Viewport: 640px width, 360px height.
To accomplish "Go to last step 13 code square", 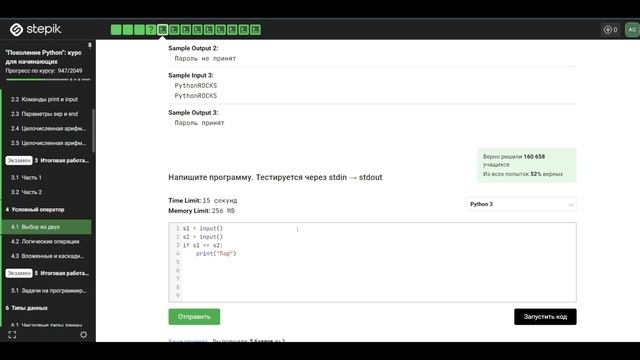I will (x=255, y=30).
